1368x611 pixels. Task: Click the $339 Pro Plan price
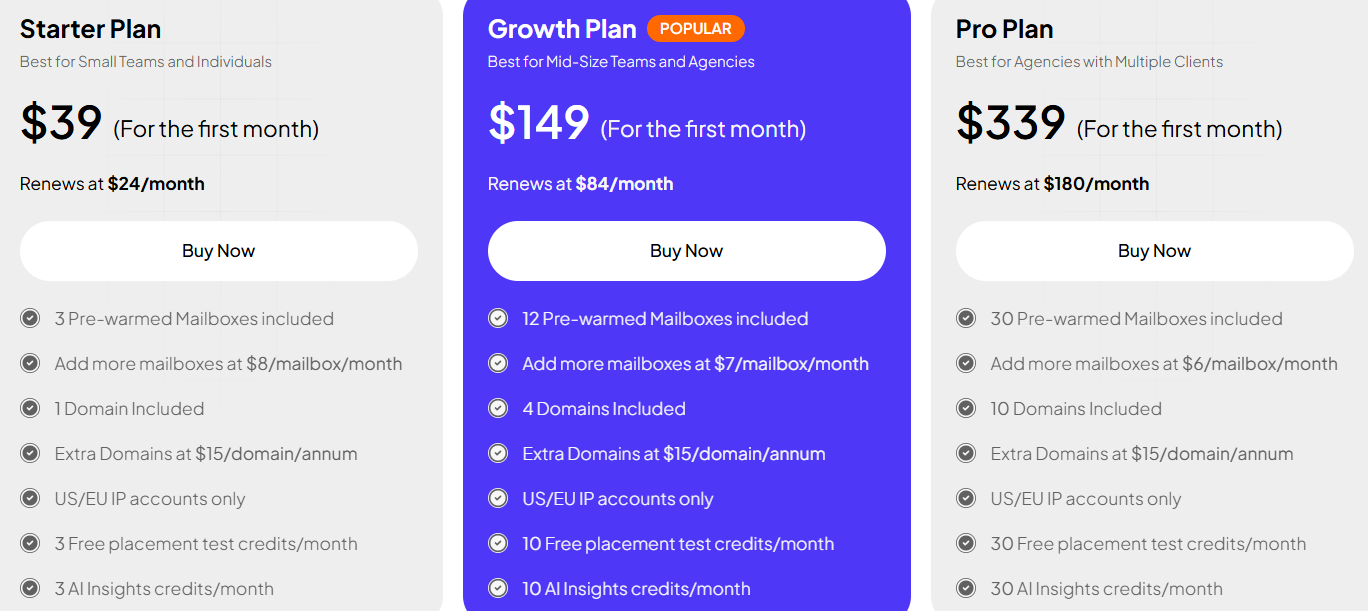pyautogui.click(x=1010, y=123)
